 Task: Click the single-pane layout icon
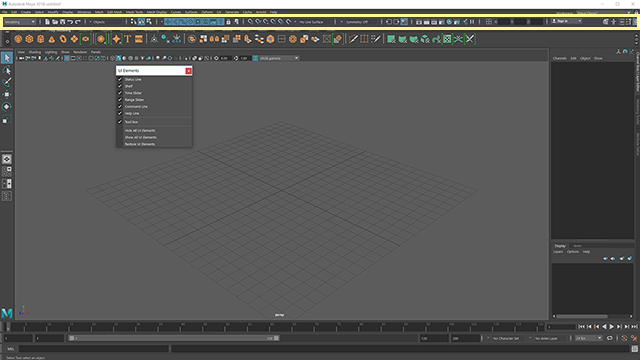tap(7, 159)
